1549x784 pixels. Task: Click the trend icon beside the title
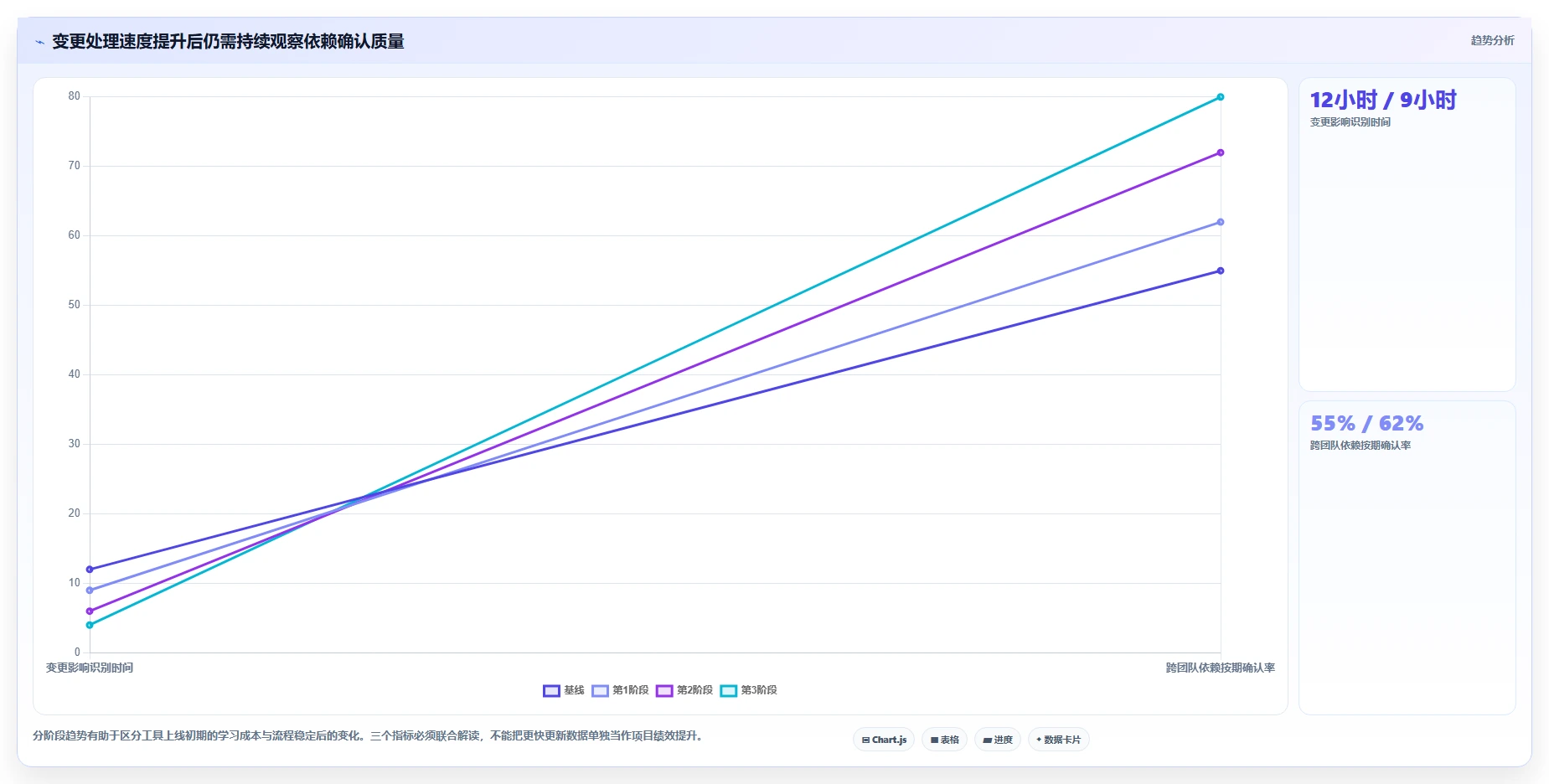(39, 42)
